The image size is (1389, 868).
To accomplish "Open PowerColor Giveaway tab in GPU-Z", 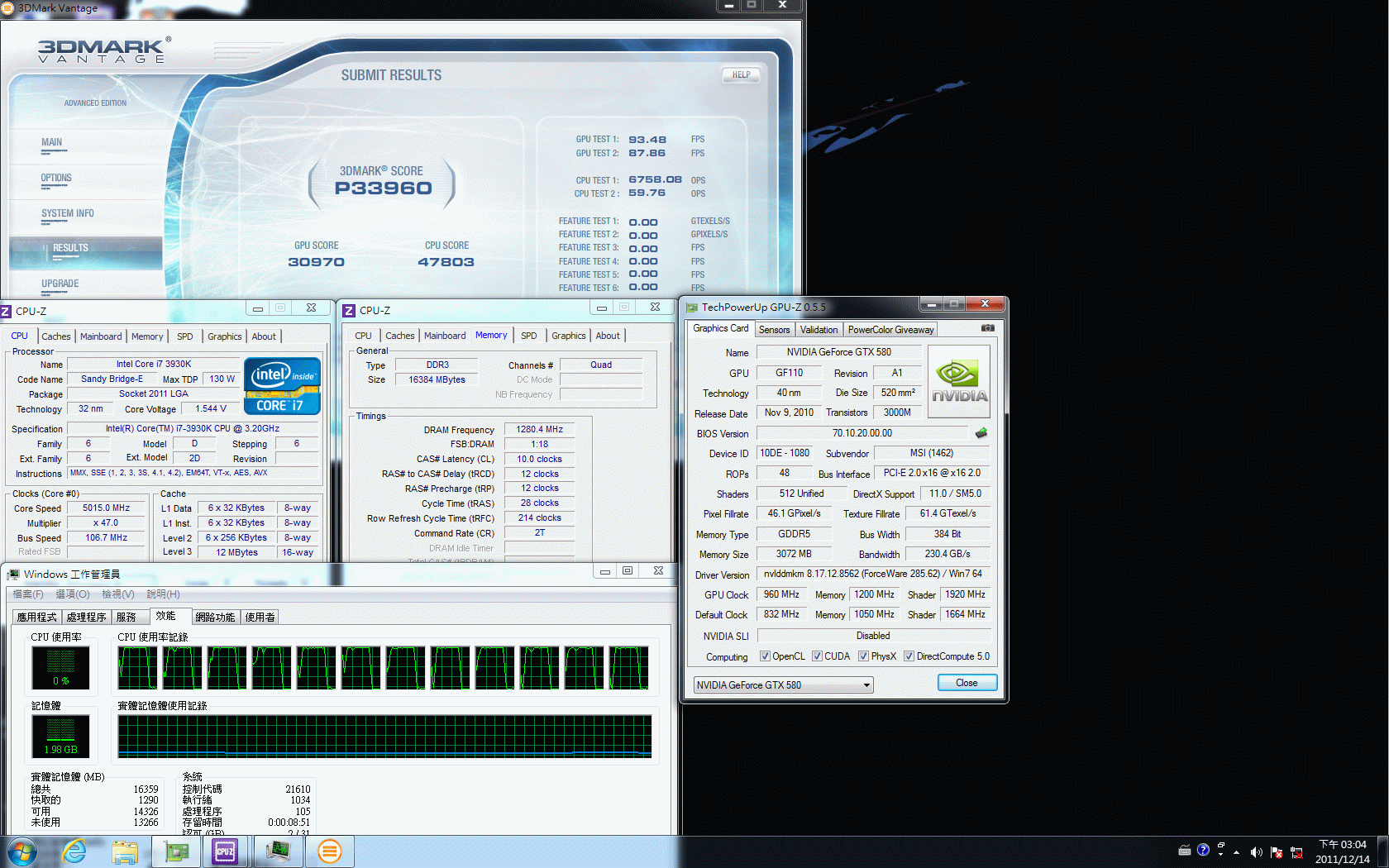I will tap(891, 330).
